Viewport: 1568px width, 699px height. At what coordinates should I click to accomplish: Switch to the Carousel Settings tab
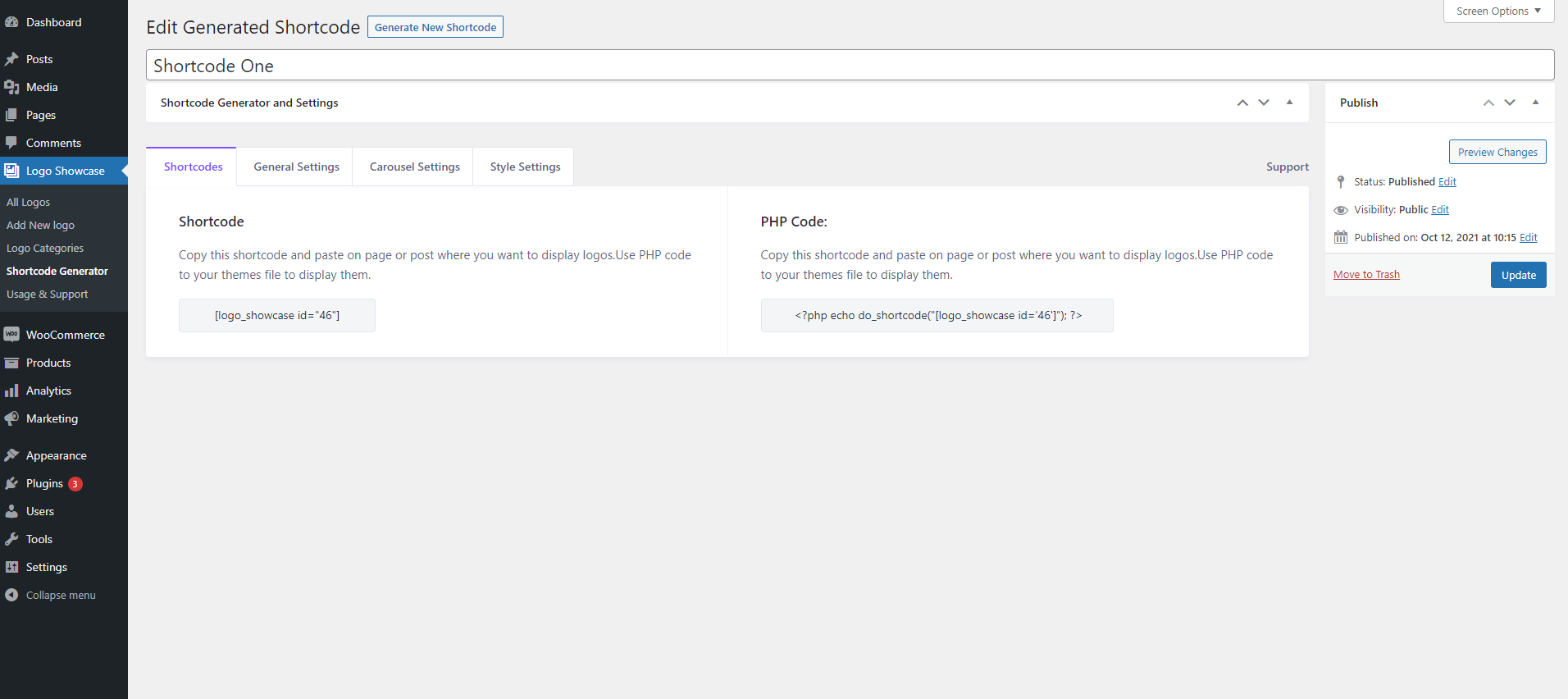[414, 167]
